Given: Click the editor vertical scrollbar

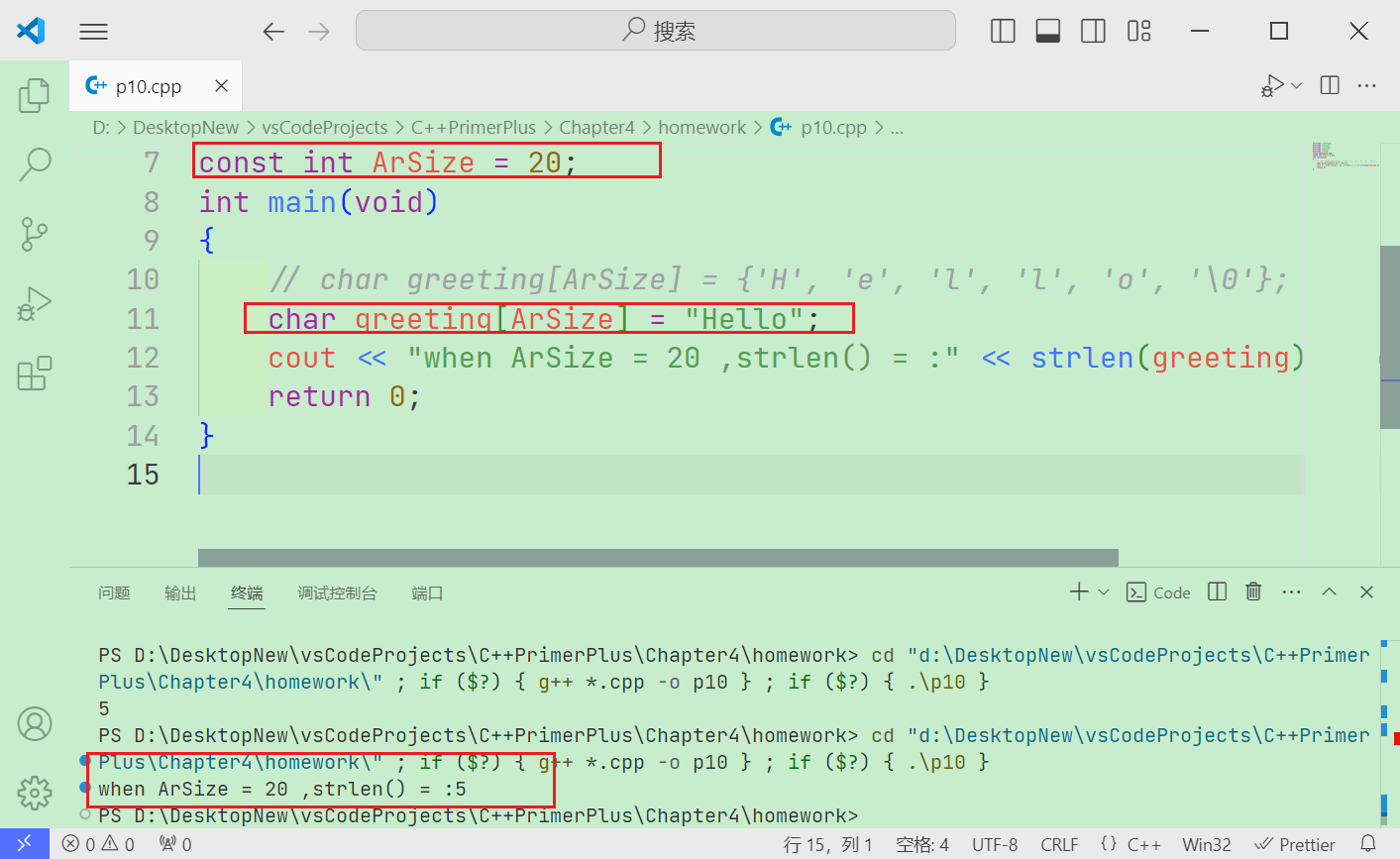Looking at the screenshot, I should click(x=1390, y=337).
